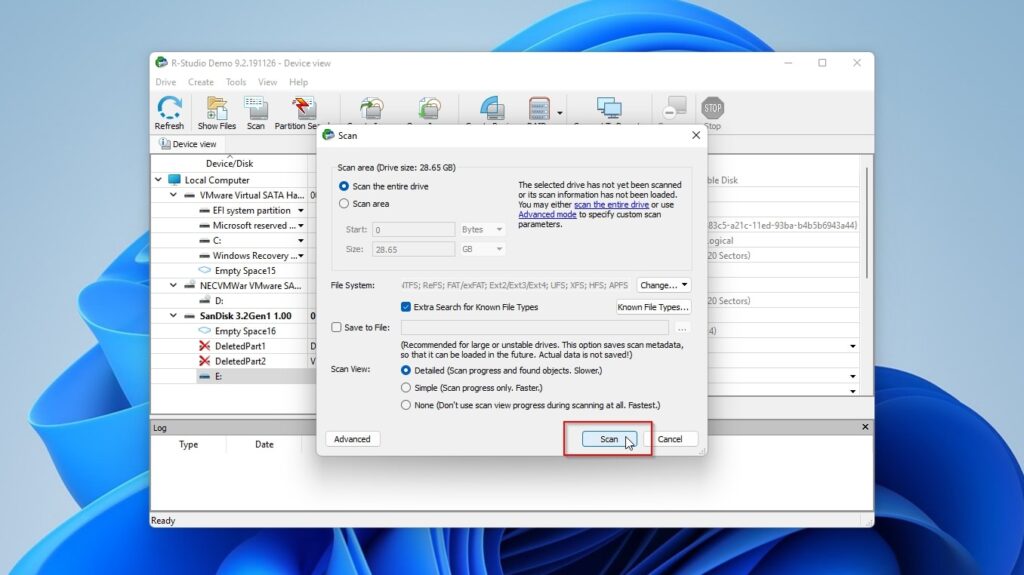
Task: Click the Save to File browse (...) button
Action: pyautogui.click(x=682, y=327)
